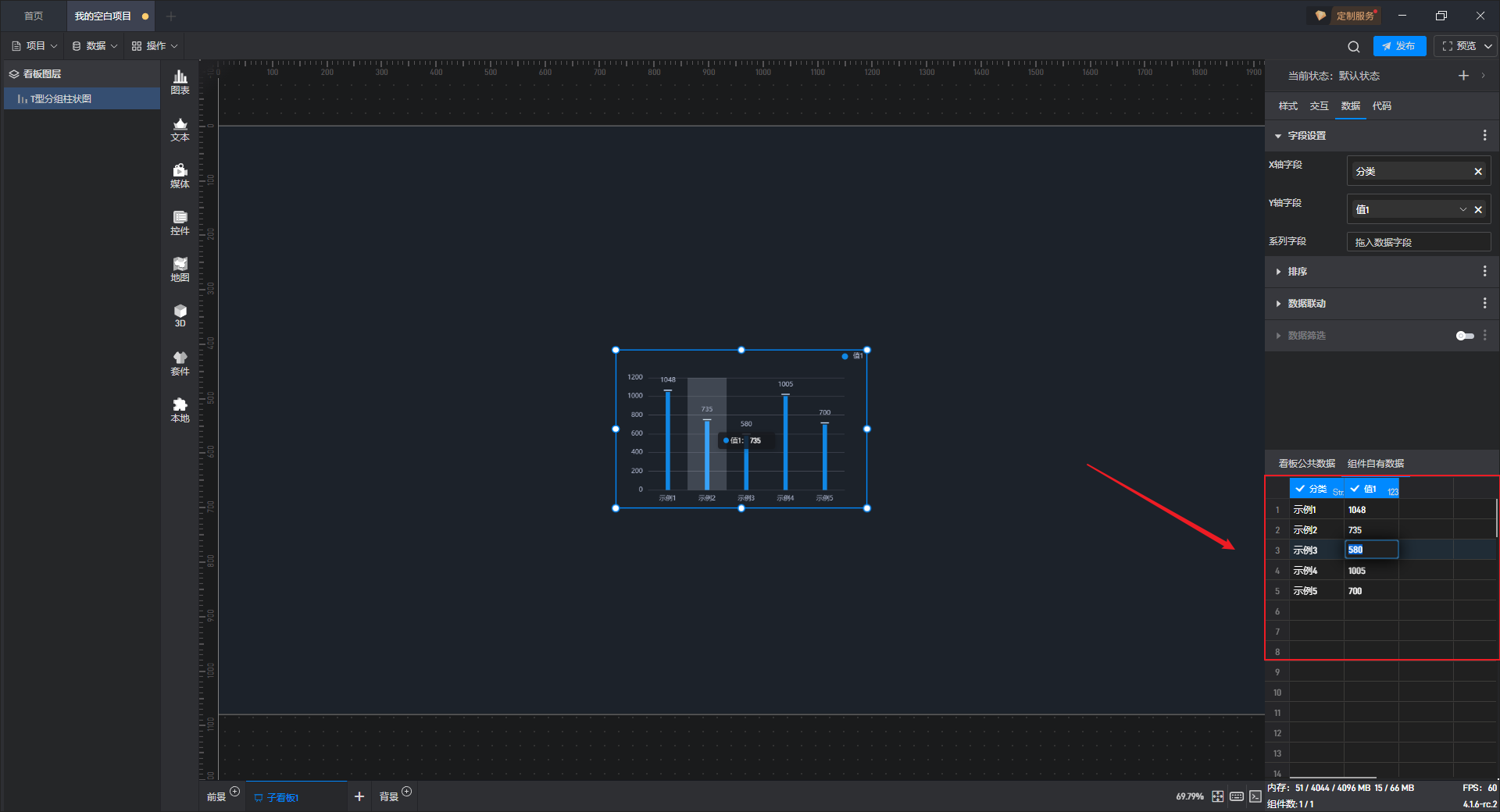Open the 图表 chart component library
The height and width of the screenshot is (812, 1500).
(x=180, y=82)
